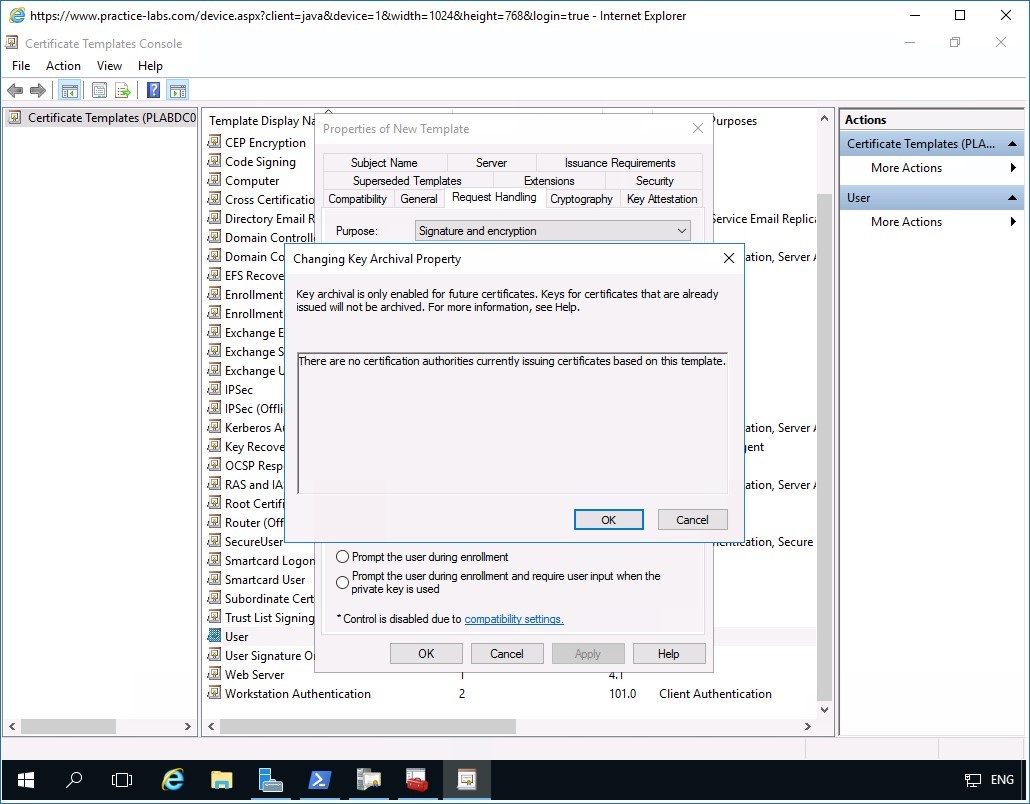Click OK in the Changing Key Archival Property dialog
The width and height of the screenshot is (1030, 804).
608,519
